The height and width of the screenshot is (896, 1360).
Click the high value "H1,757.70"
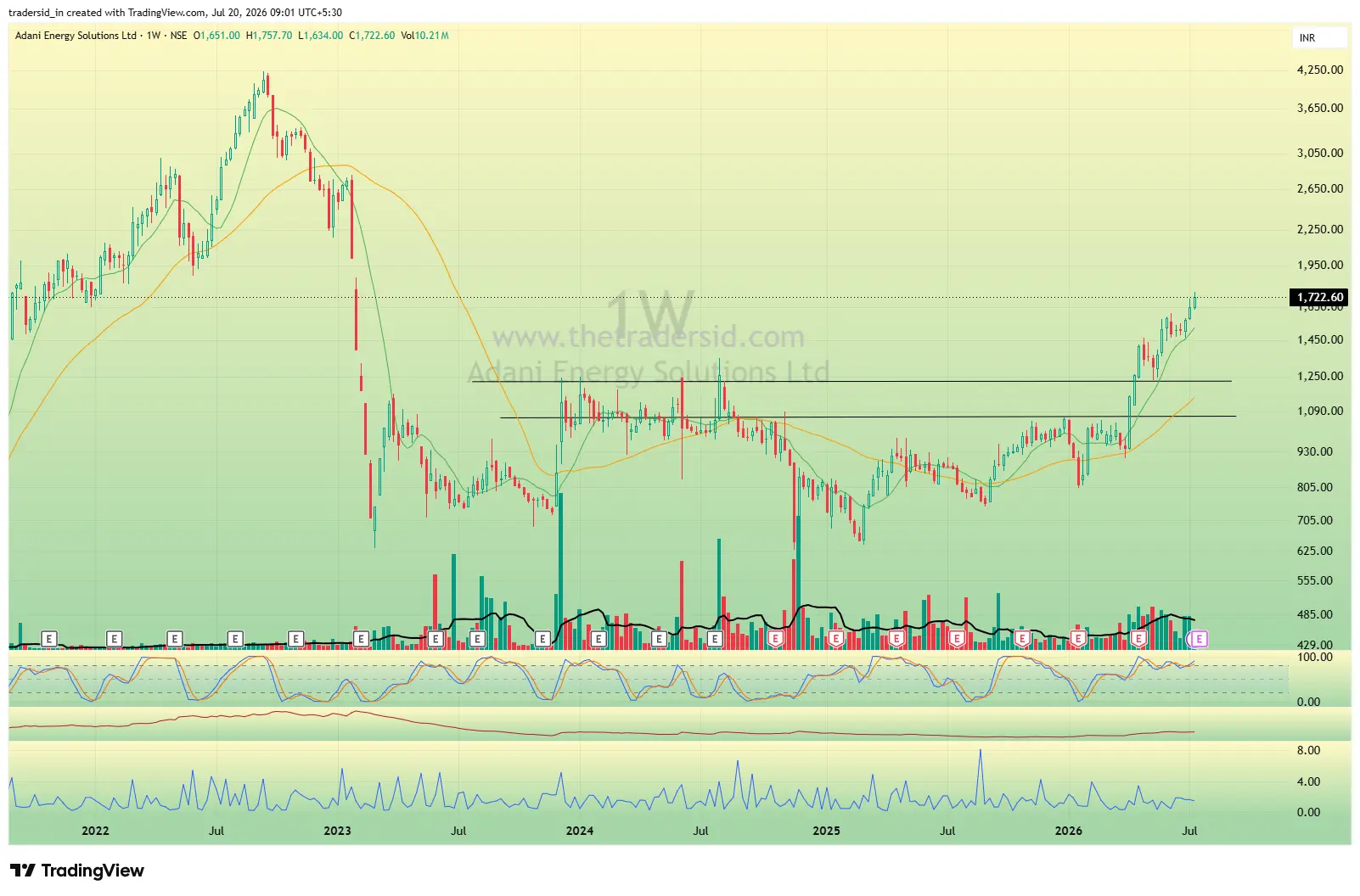[269, 36]
